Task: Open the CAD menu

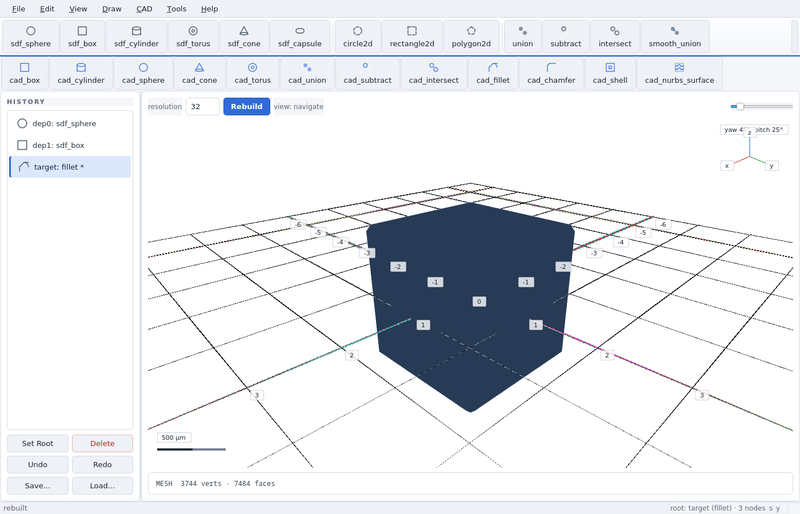Action: pyautogui.click(x=144, y=9)
